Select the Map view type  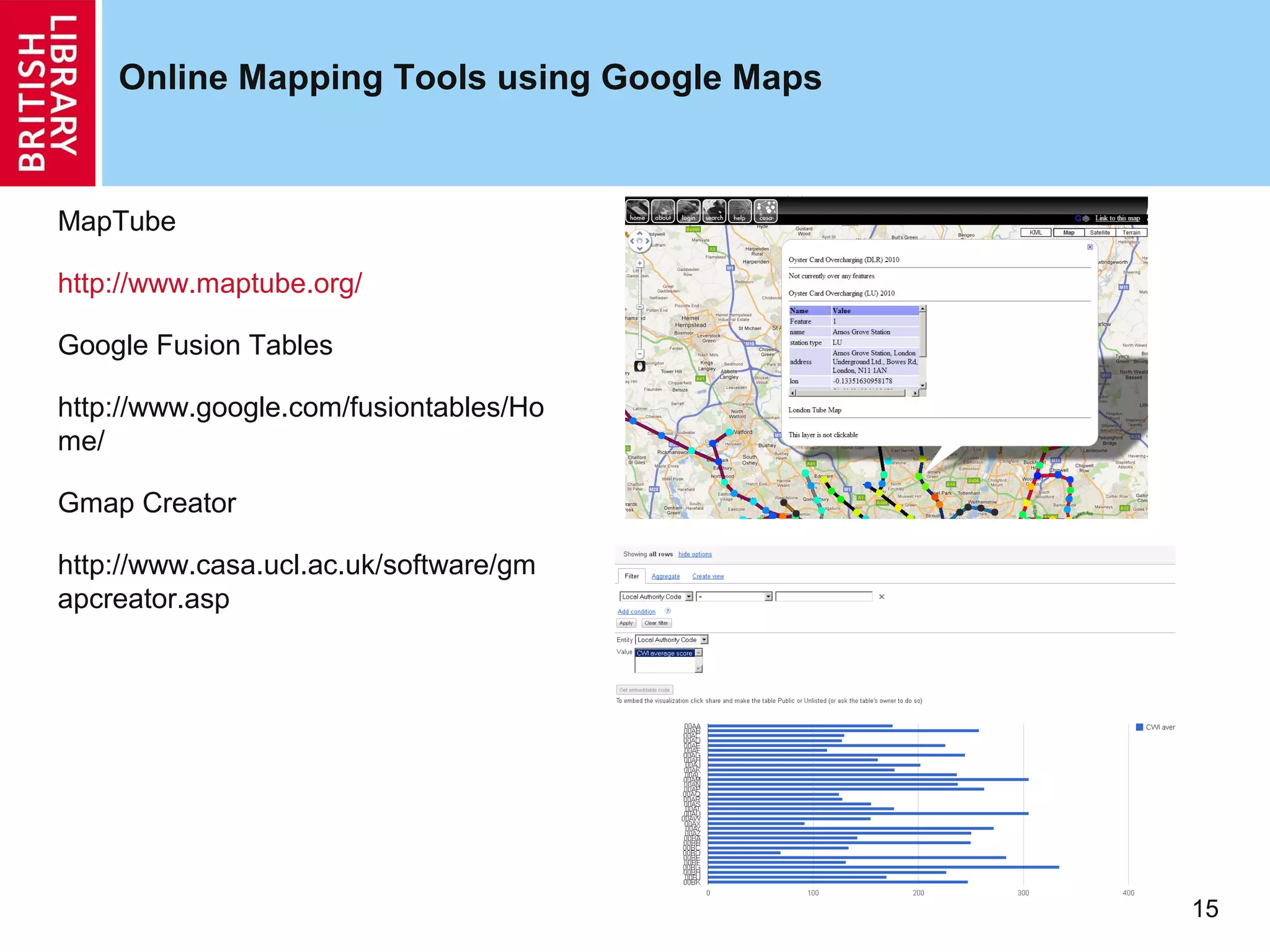coord(1068,232)
